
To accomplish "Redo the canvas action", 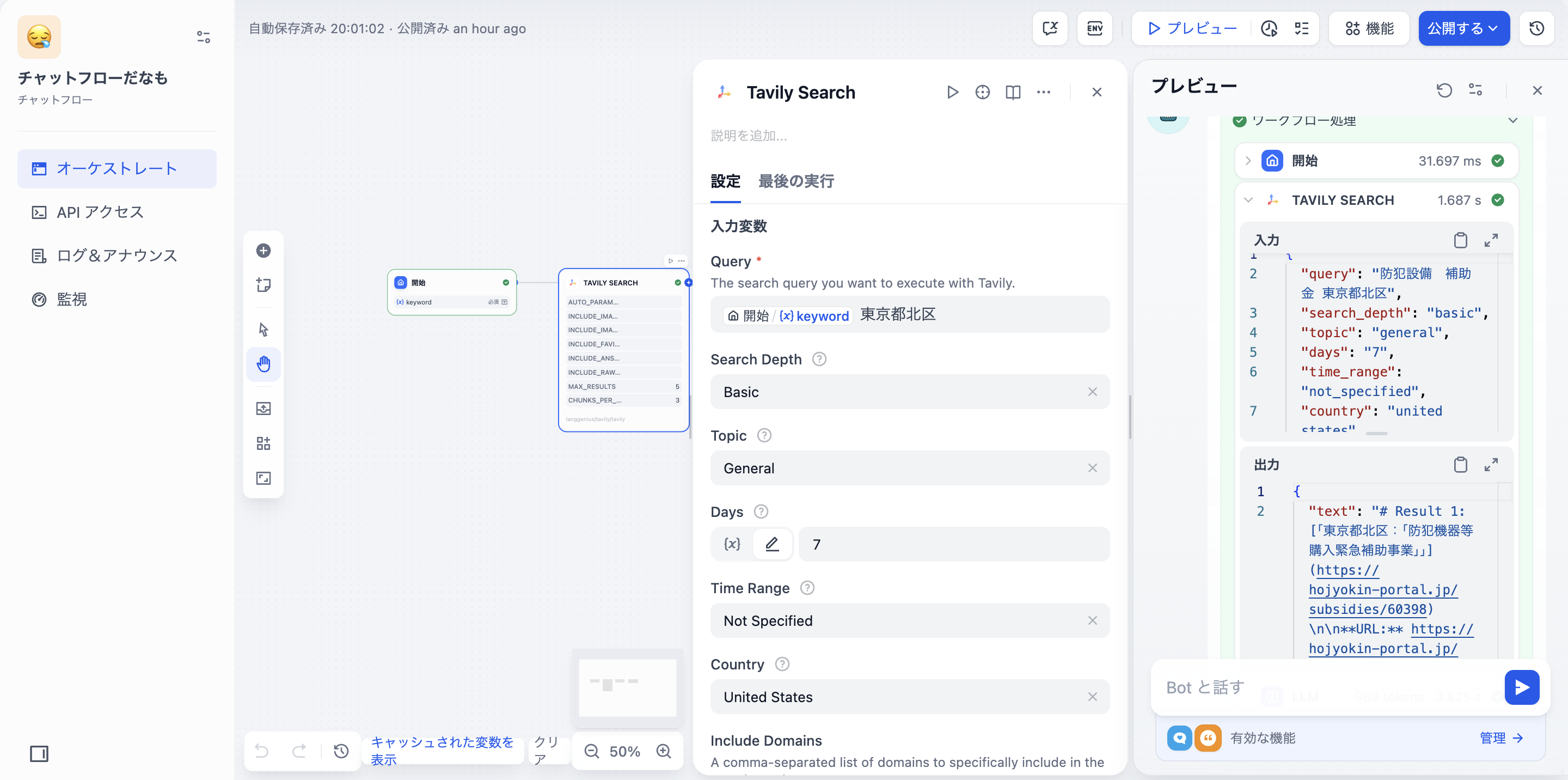I will 299,751.
